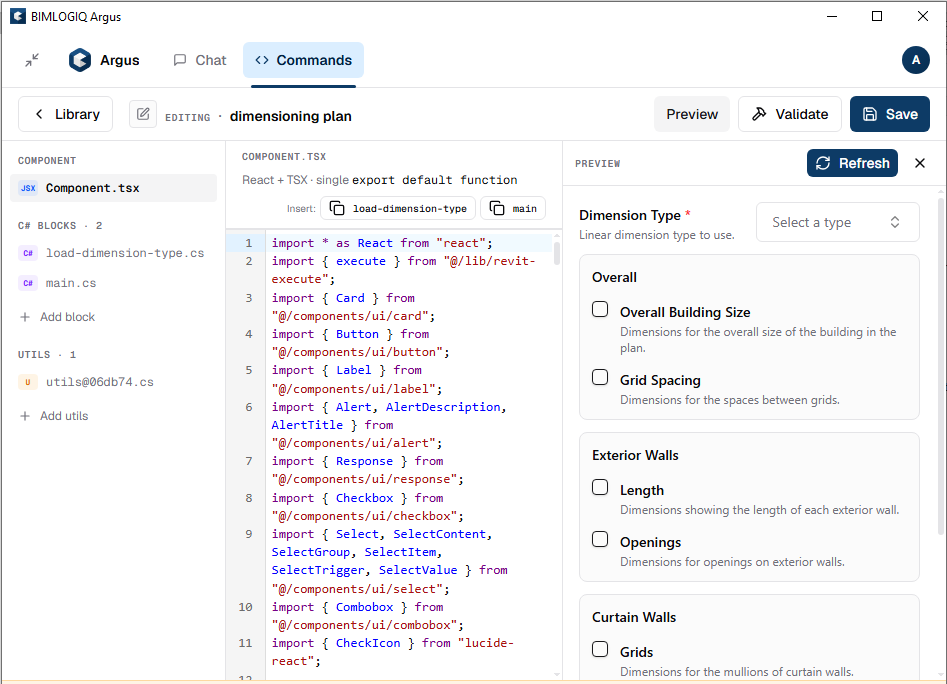Click the code brackets icon on Commands

[x=262, y=60]
